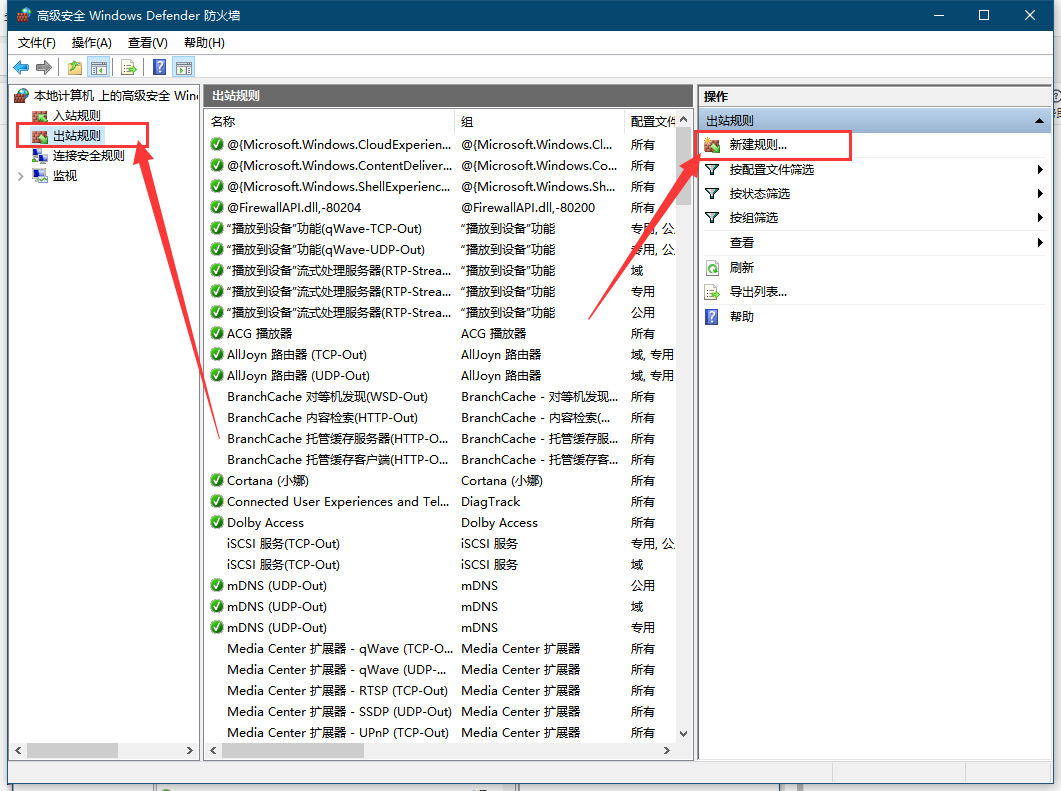
Task: Click the Forward arrow toolbar icon
Action: (x=44, y=67)
